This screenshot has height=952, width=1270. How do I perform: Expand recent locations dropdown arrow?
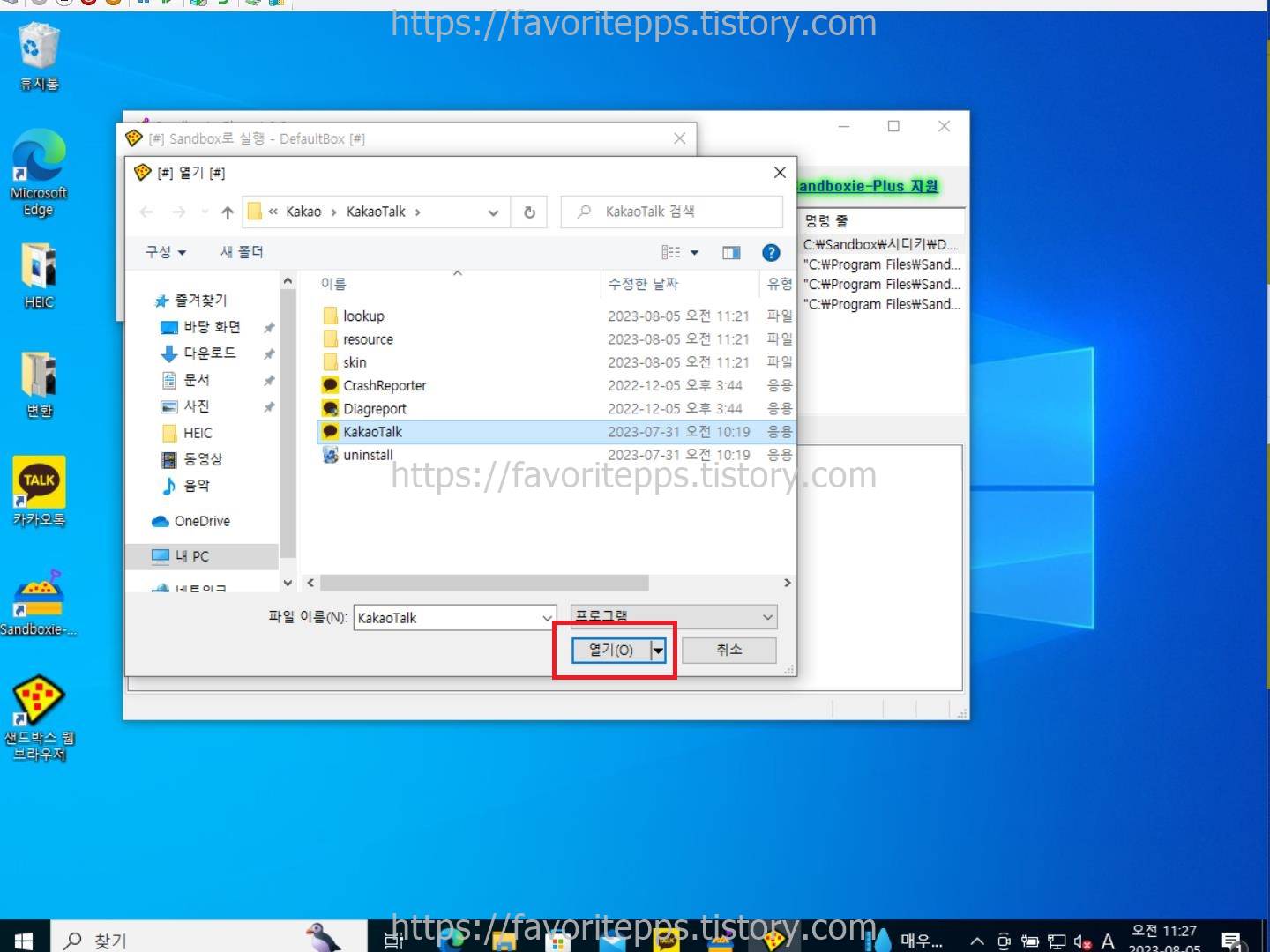[205, 212]
